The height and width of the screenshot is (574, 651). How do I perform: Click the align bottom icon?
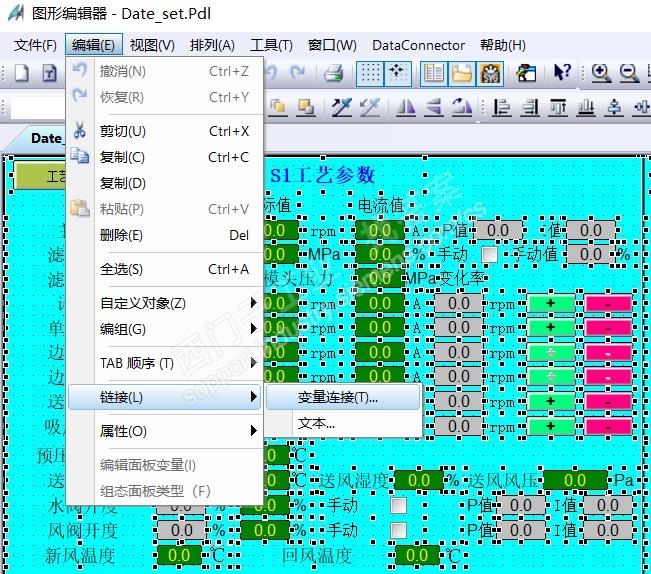(x=586, y=107)
